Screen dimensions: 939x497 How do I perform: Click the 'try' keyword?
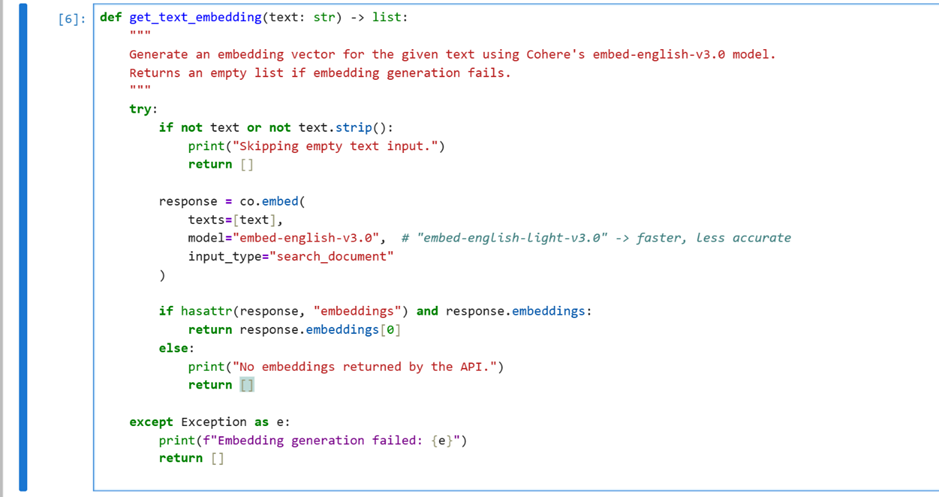coord(142,109)
